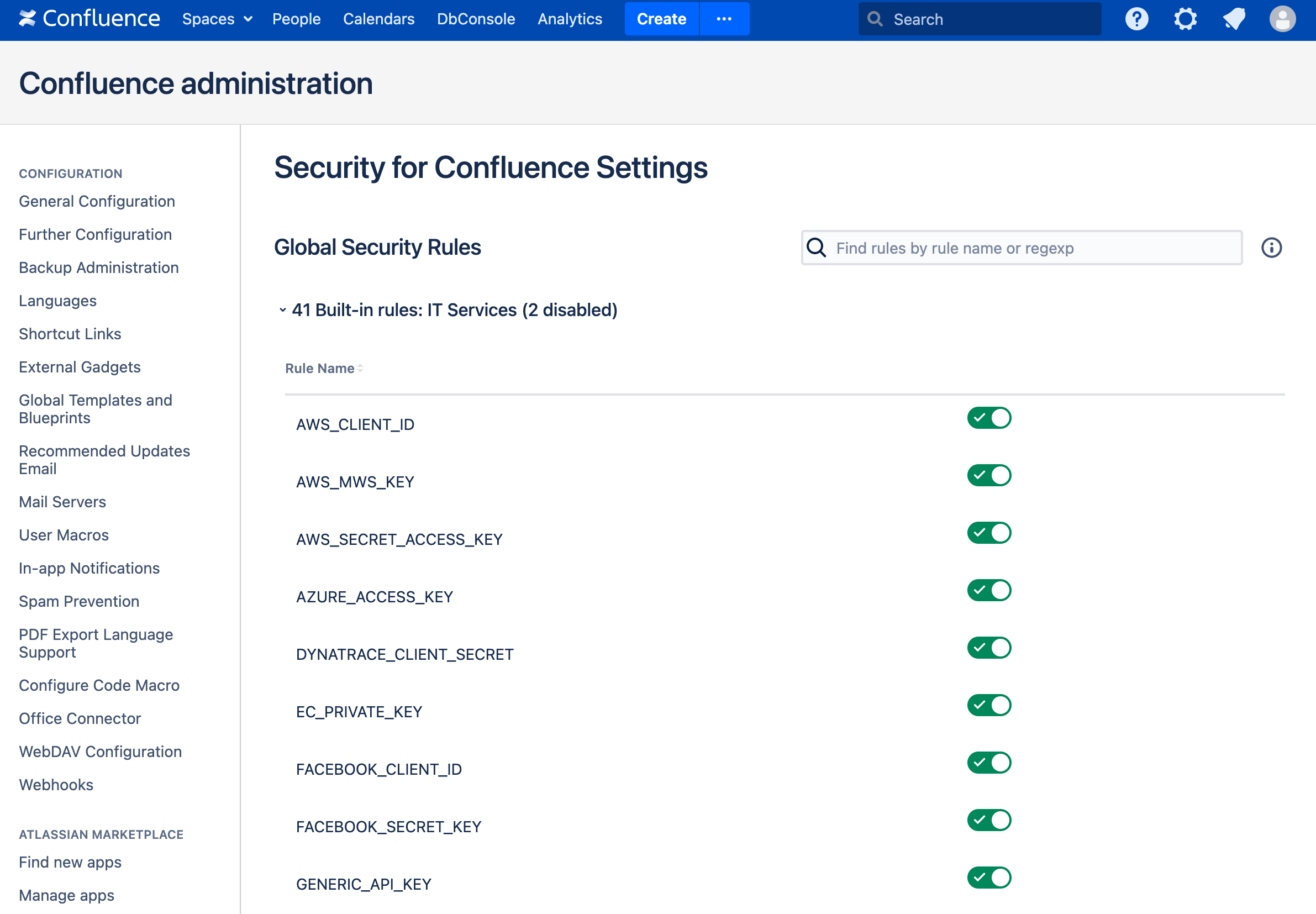Click the info icon beside rule search
This screenshot has width=1316, height=914.
(x=1271, y=248)
